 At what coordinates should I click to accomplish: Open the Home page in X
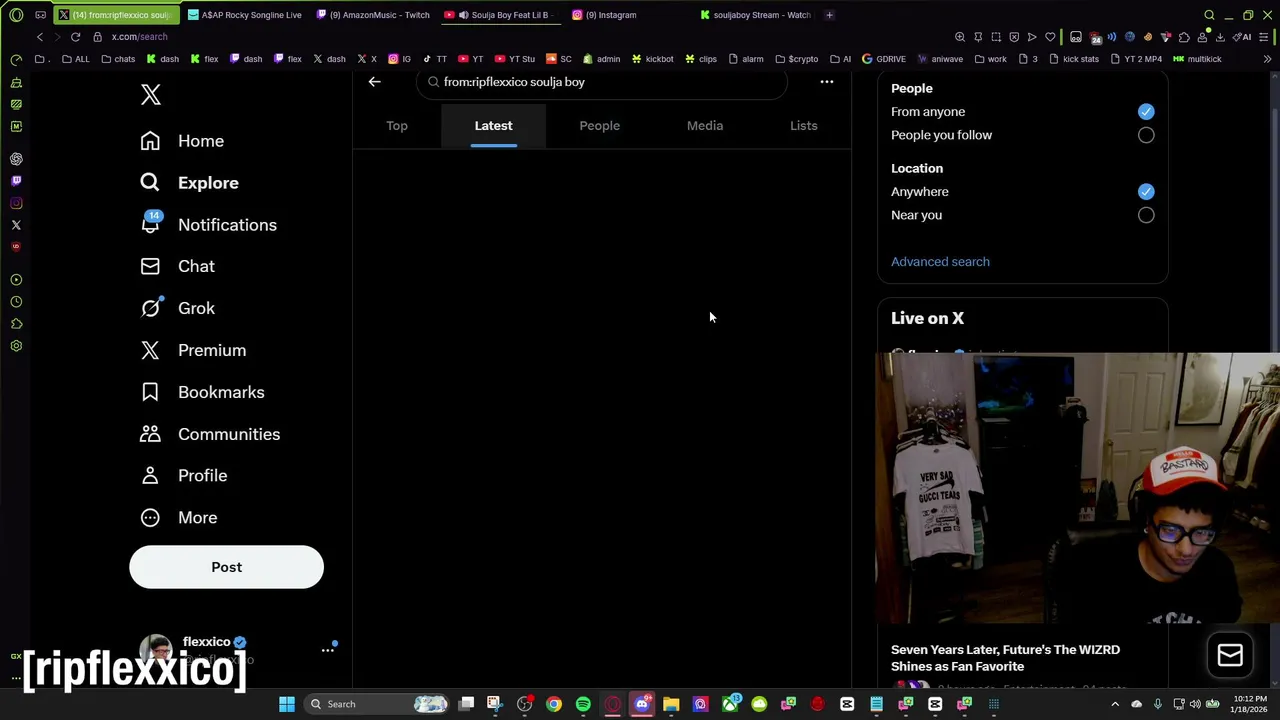click(x=182, y=141)
